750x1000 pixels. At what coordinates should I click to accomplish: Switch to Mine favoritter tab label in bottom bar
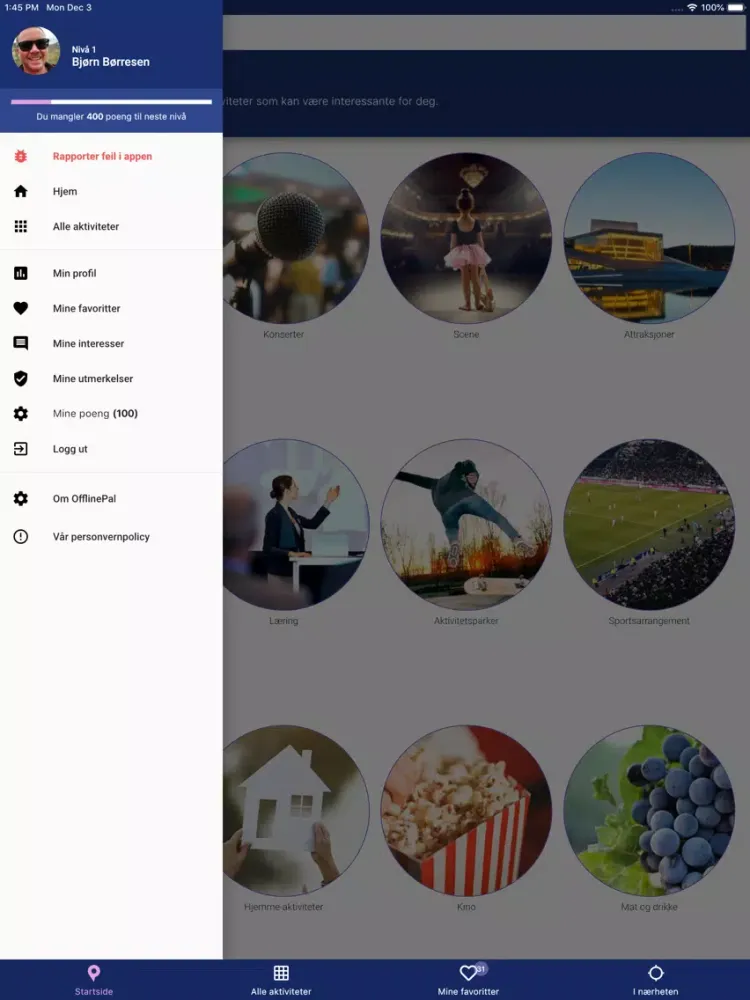[x=468, y=992]
